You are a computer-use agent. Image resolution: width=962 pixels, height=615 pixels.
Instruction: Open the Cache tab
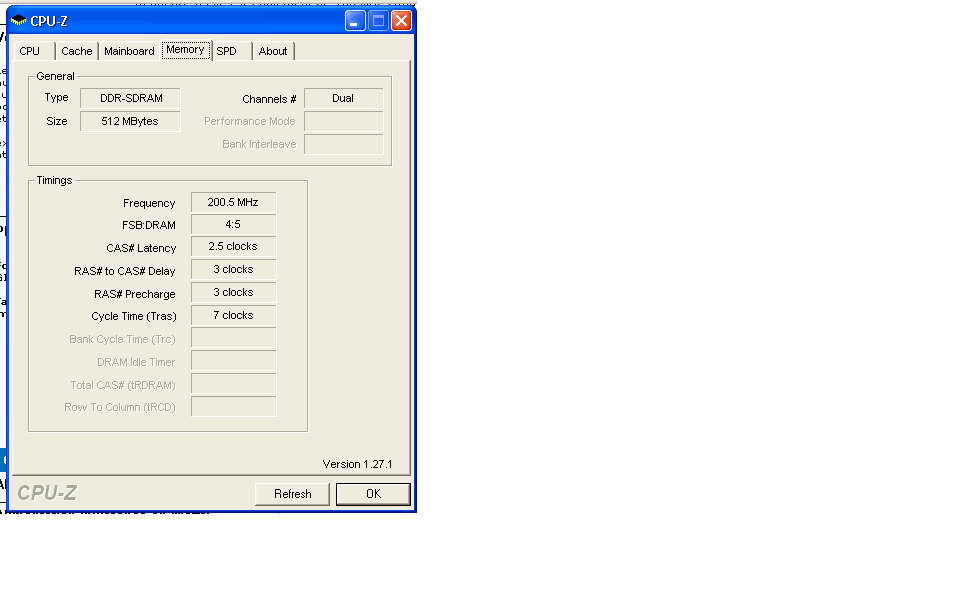[76, 51]
